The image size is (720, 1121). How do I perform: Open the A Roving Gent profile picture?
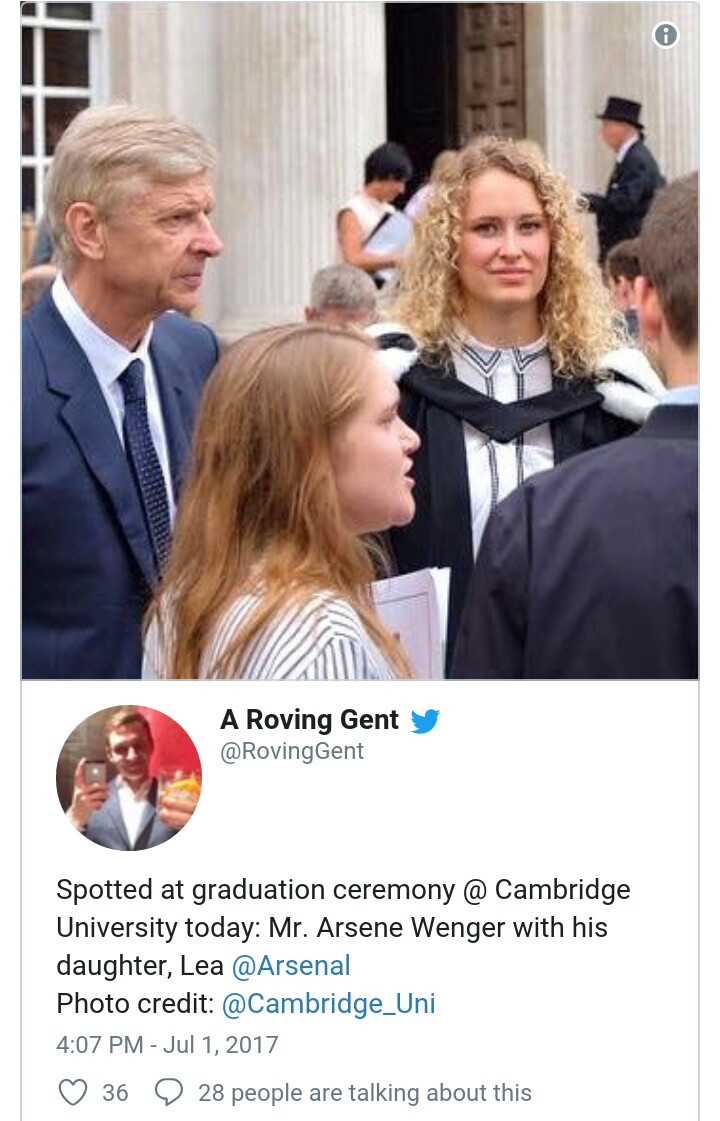click(129, 777)
